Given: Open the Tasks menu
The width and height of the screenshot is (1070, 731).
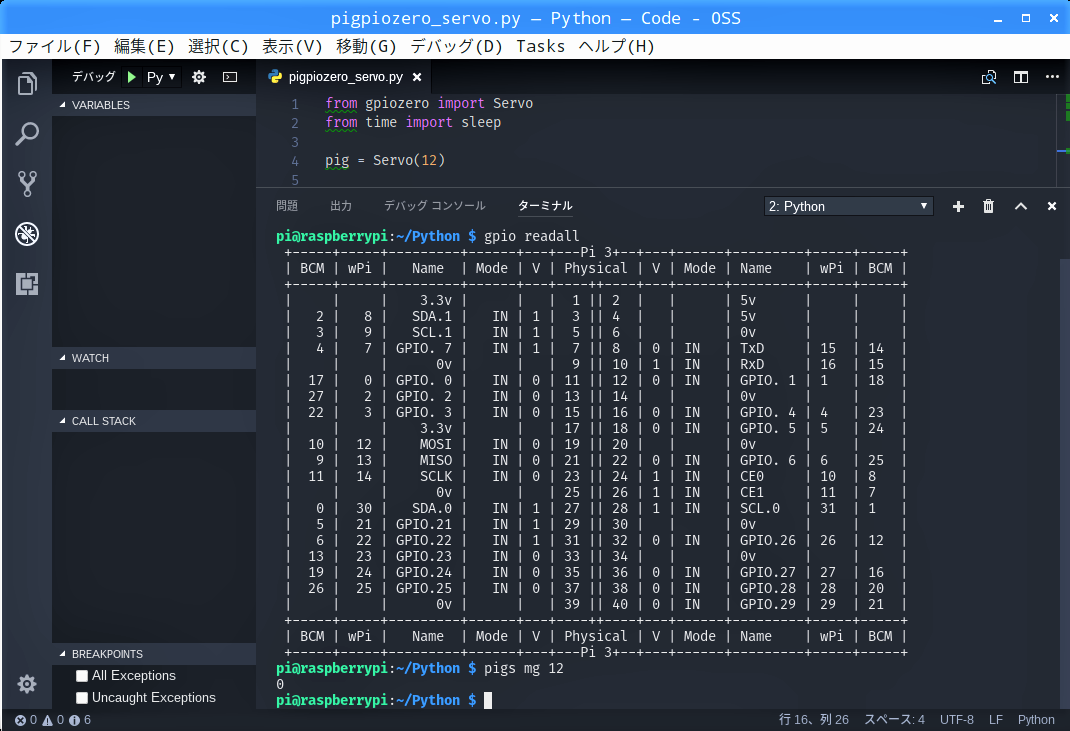Looking at the screenshot, I should tap(540, 46).
